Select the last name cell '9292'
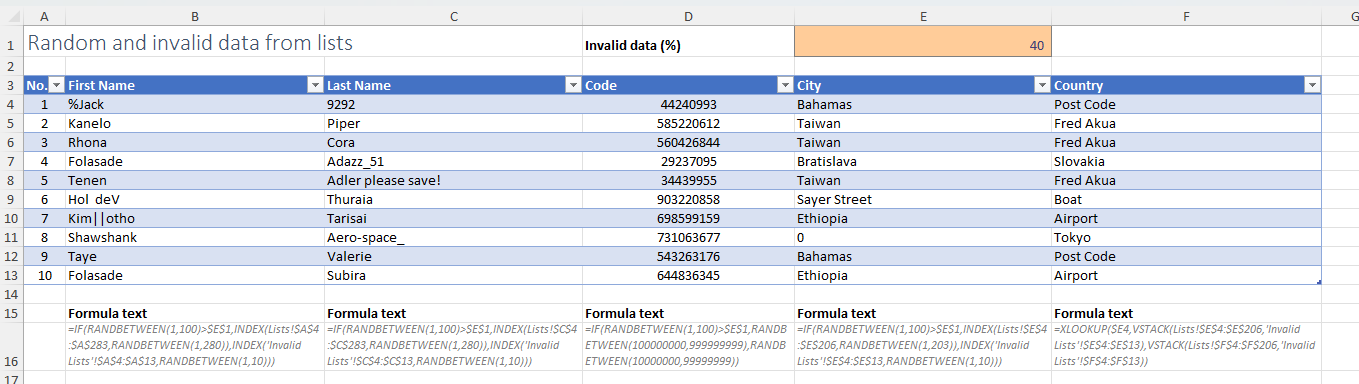Viewport: 1359px width, 384px height. coord(453,105)
